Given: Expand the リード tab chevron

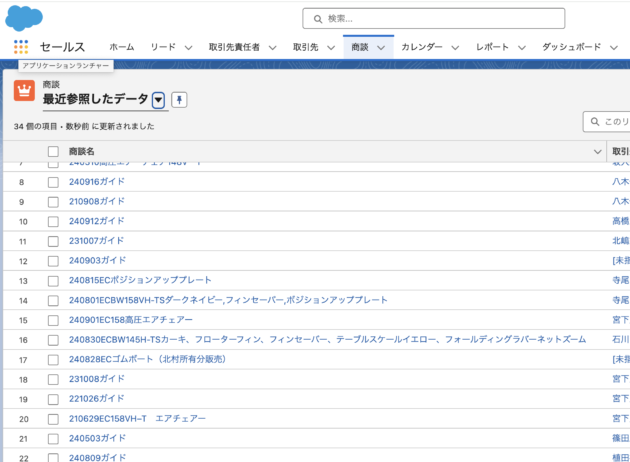Looking at the screenshot, I should click(188, 48).
